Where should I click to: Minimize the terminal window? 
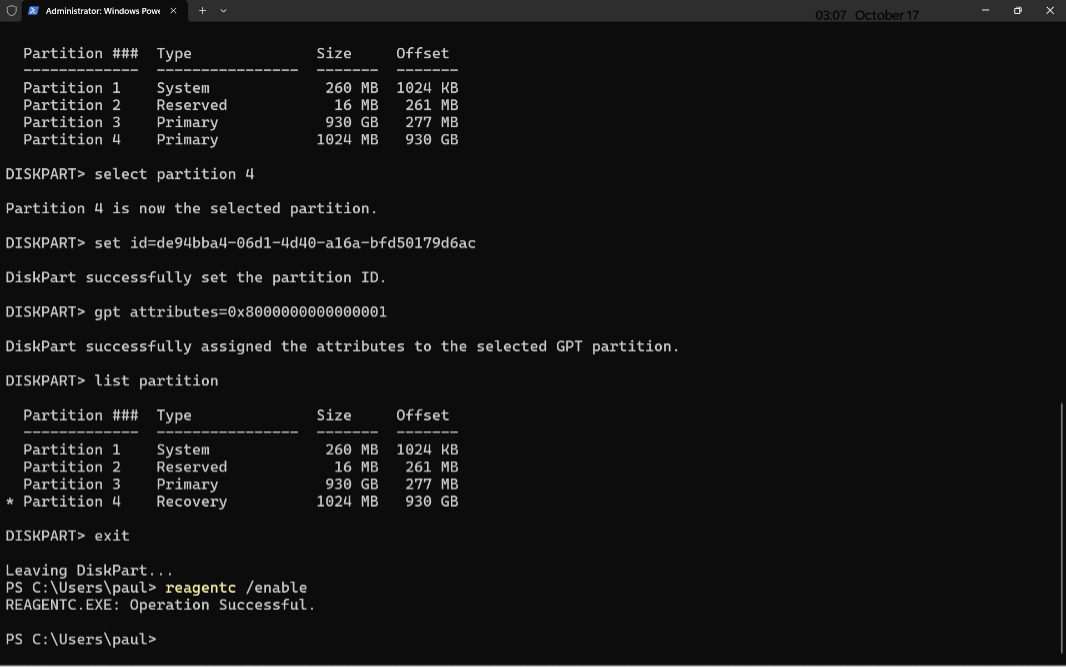pyautogui.click(x=985, y=11)
